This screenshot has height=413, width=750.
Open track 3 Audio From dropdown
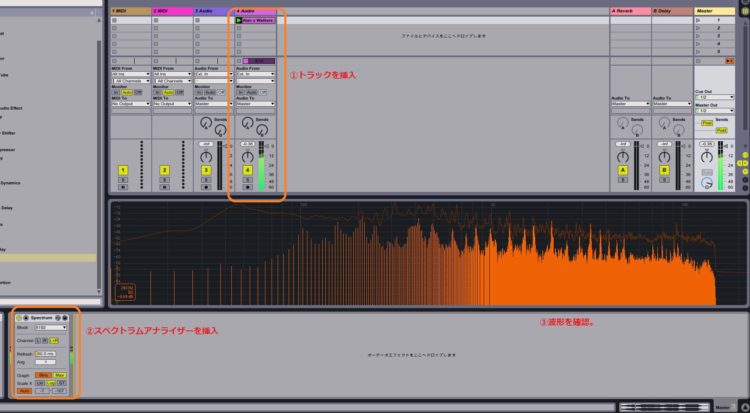[x=214, y=74]
